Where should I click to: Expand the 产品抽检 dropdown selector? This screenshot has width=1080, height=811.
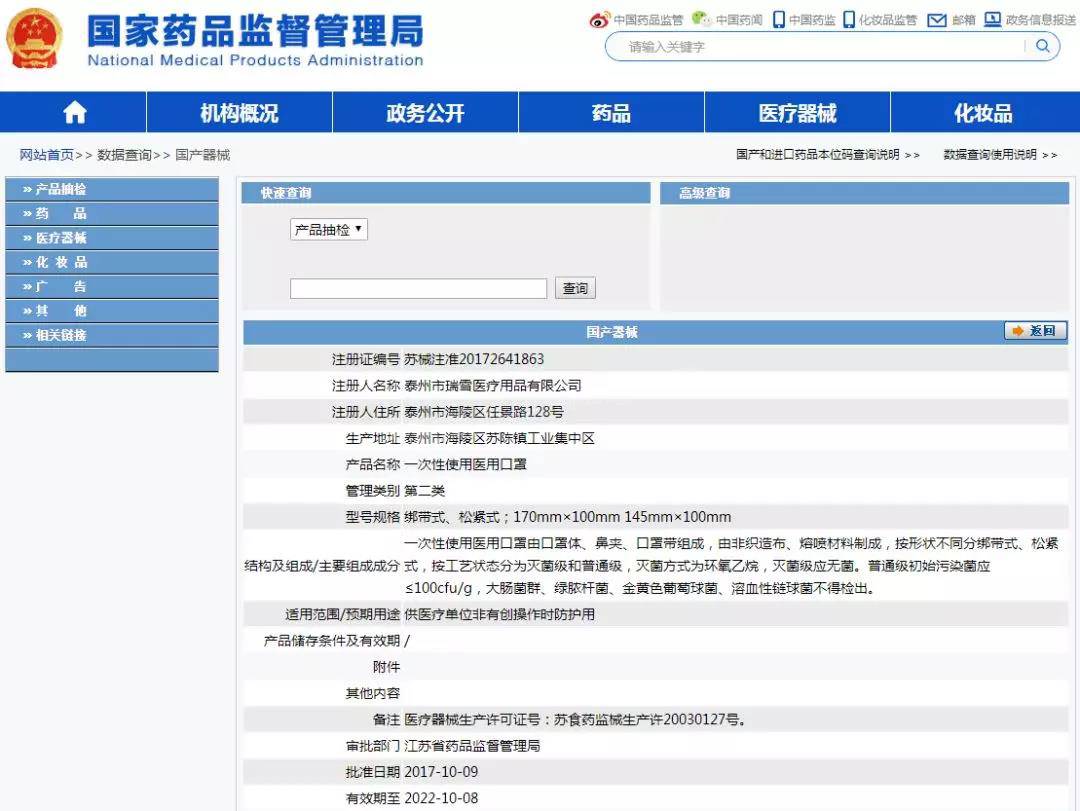[329, 229]
